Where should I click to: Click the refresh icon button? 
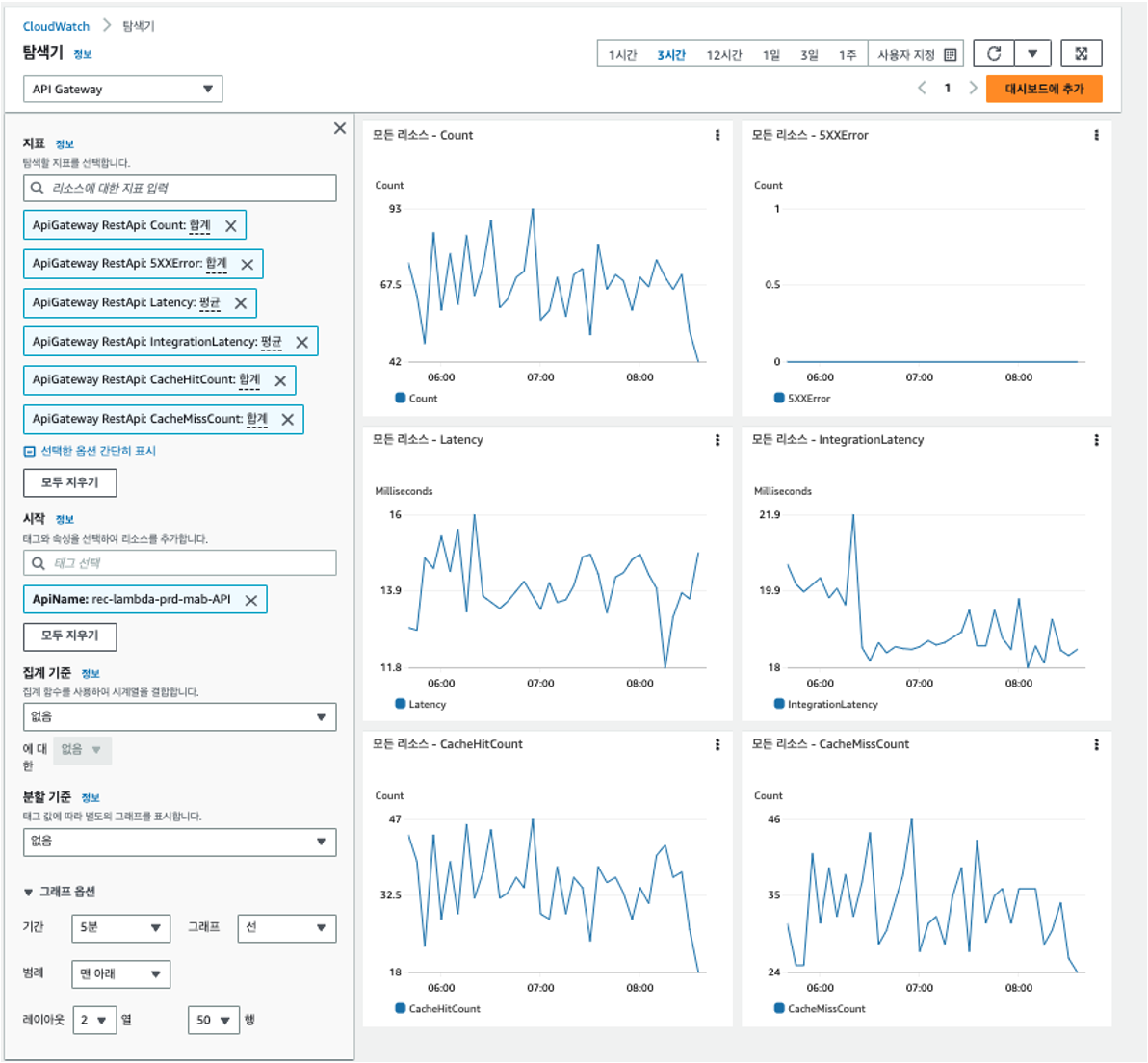[994, 54]
